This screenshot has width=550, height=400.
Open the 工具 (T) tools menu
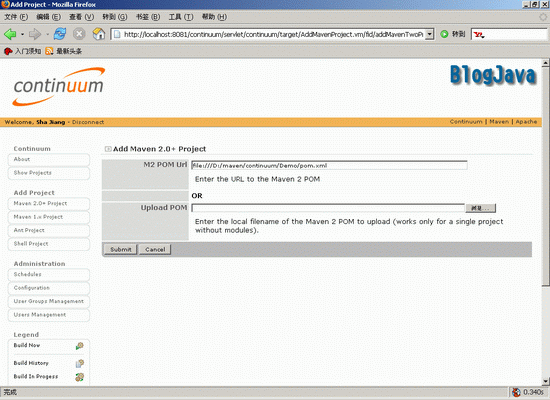coord(181,17)
